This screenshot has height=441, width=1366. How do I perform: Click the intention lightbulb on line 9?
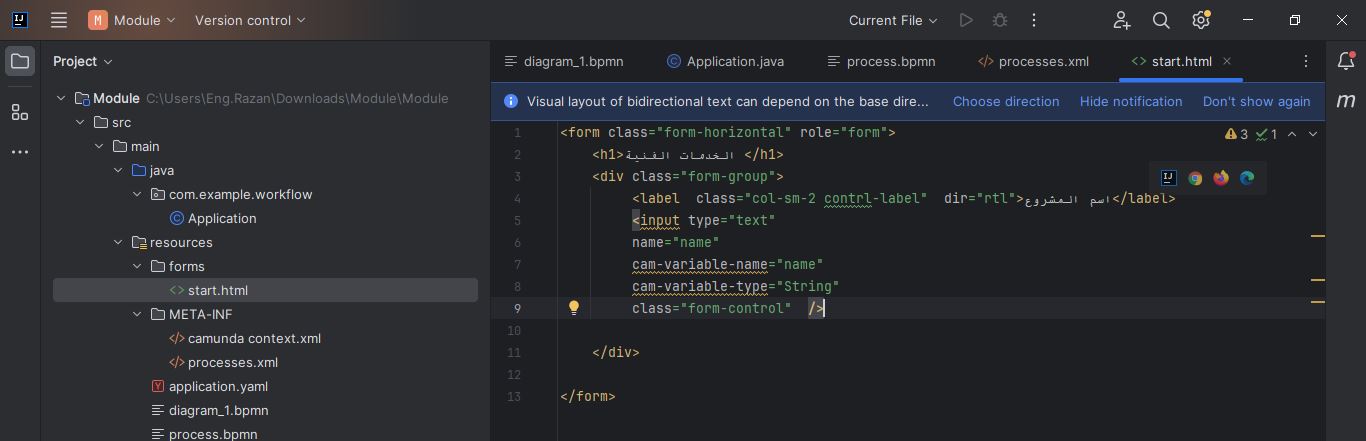click(574, 308)
